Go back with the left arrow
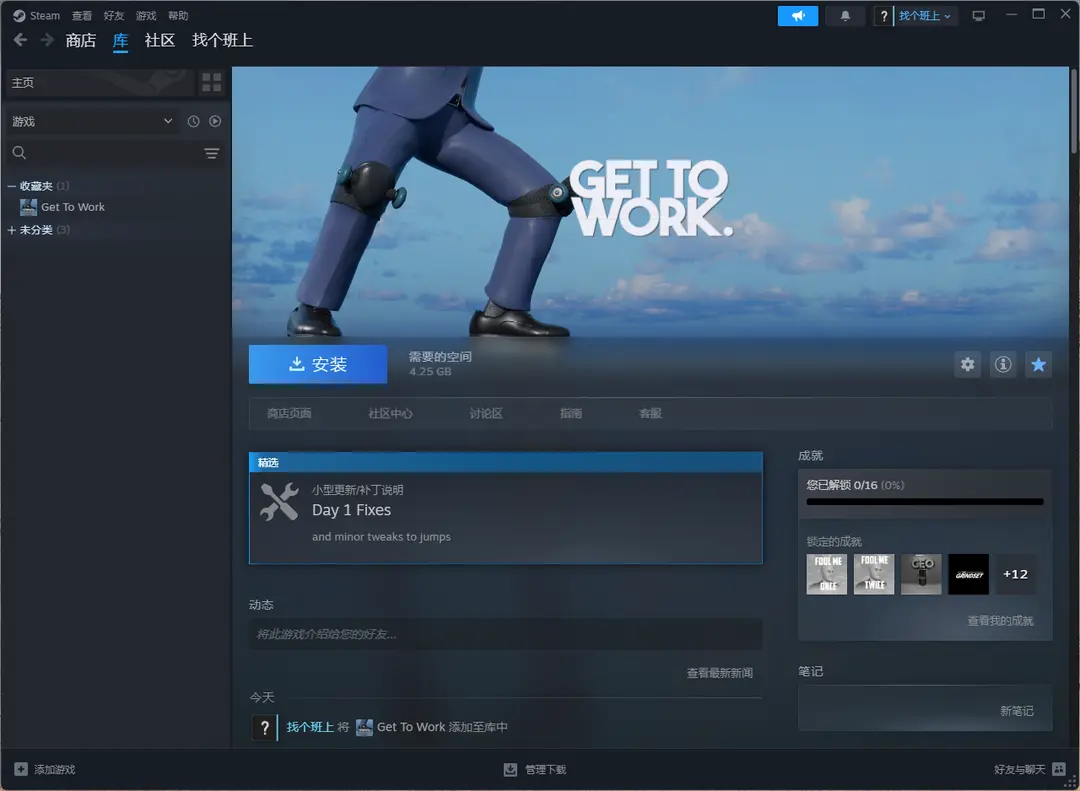 pyautogui.click(x=21, y=41)
